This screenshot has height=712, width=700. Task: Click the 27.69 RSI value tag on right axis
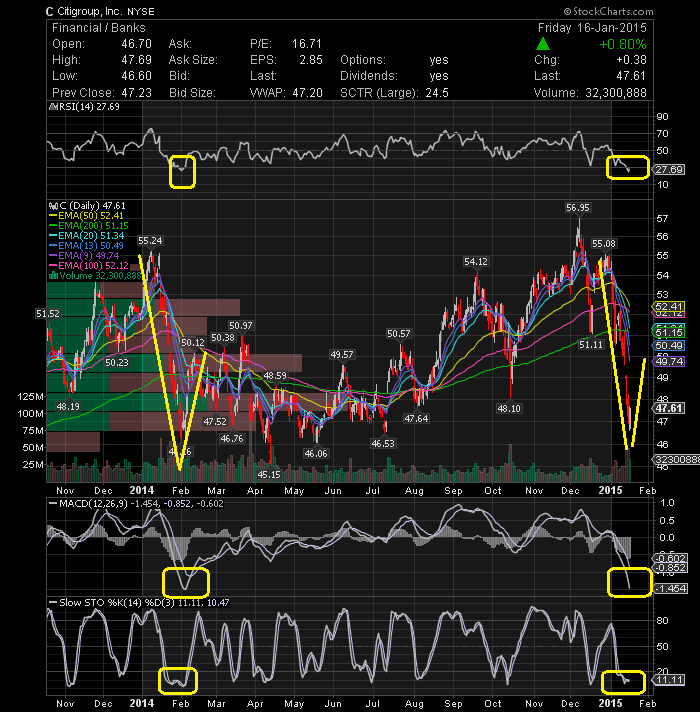pos(669,169)
